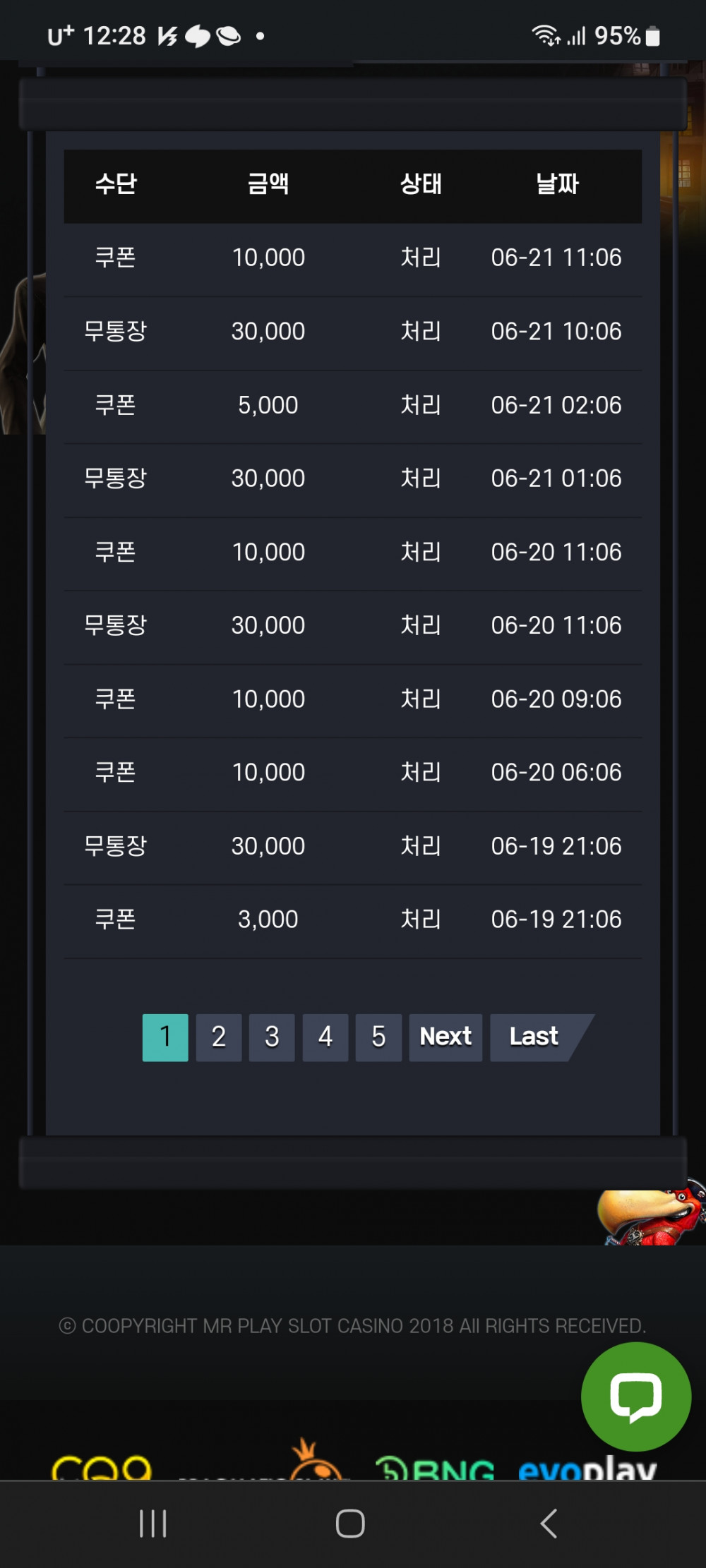706x1568 pixels.
Task: Tap the BNG provider logo
Action: click(x=435, y=1467)
